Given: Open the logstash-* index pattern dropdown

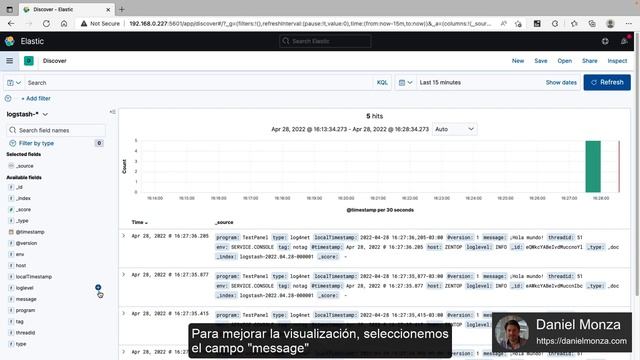Looking at the screenshot, I should [x=27, y=114].
